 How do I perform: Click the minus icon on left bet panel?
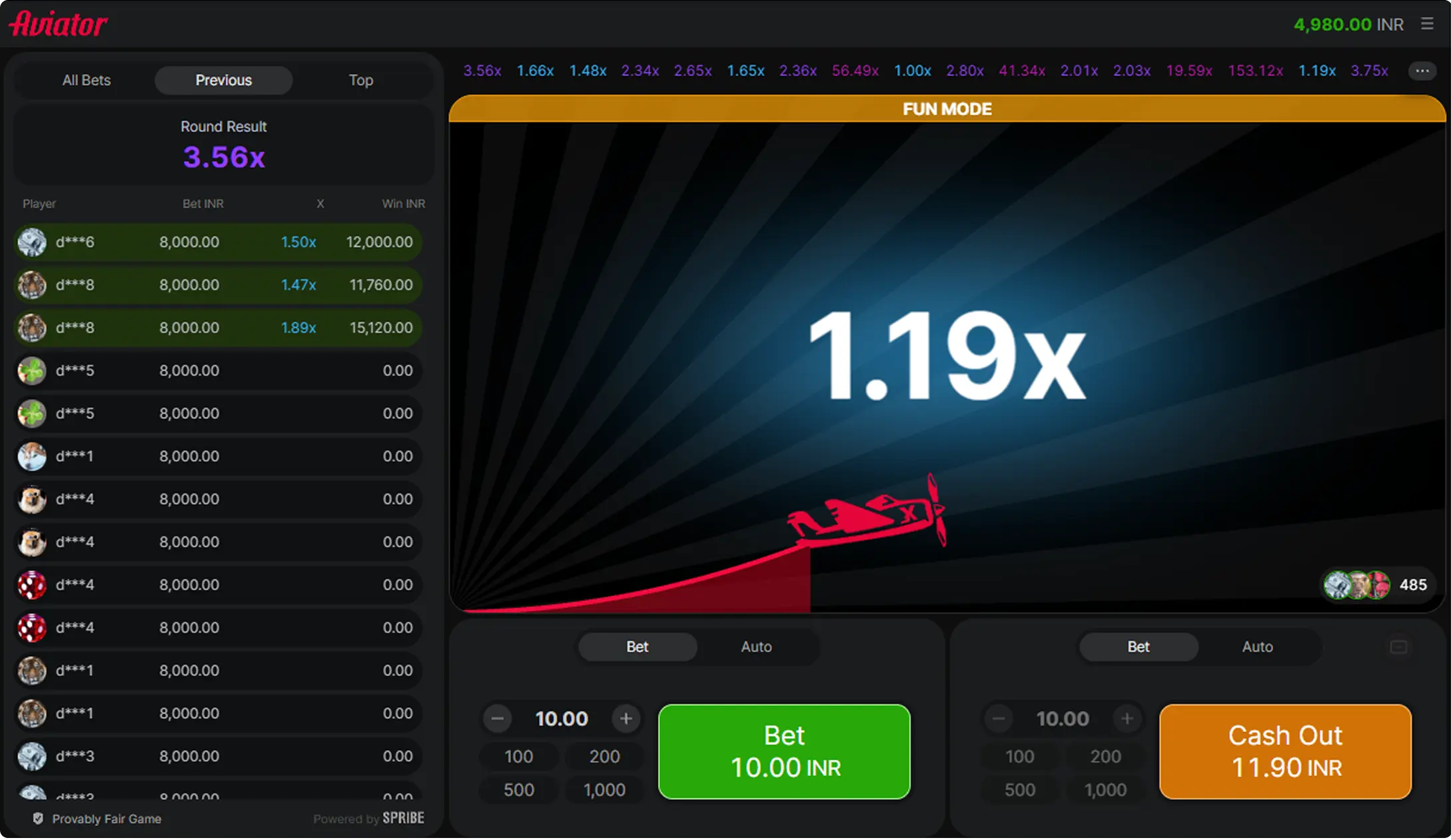pos(498,719)
